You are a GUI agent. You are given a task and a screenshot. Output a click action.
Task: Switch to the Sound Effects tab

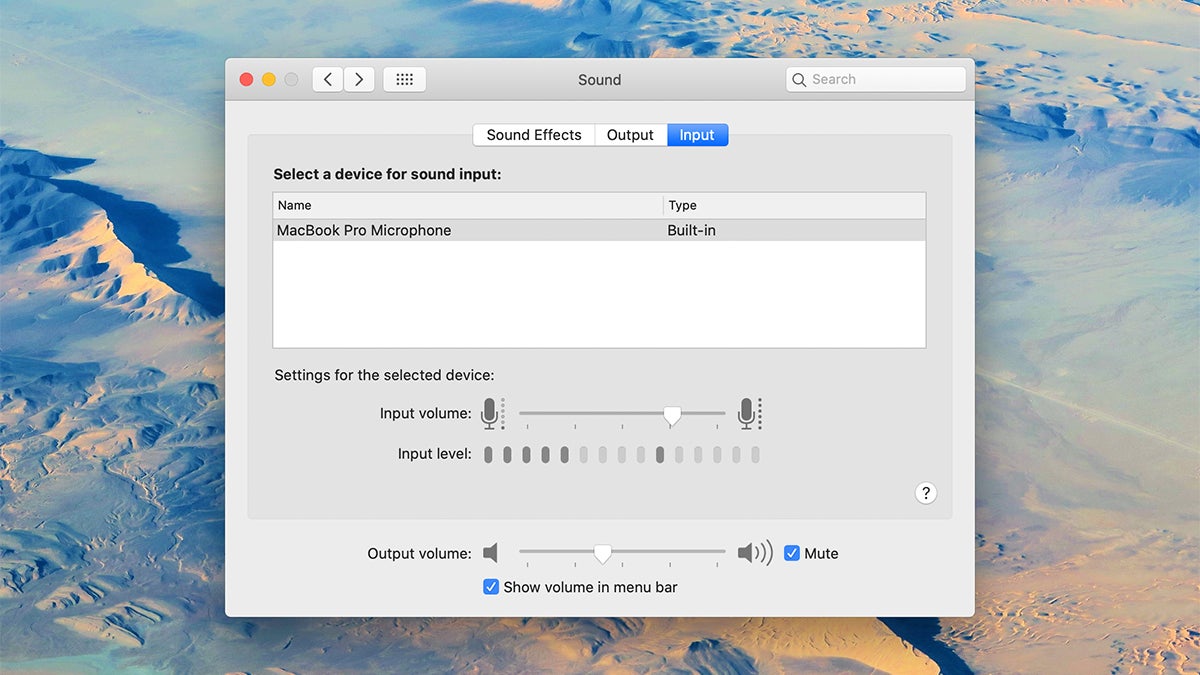coord(533,134)
